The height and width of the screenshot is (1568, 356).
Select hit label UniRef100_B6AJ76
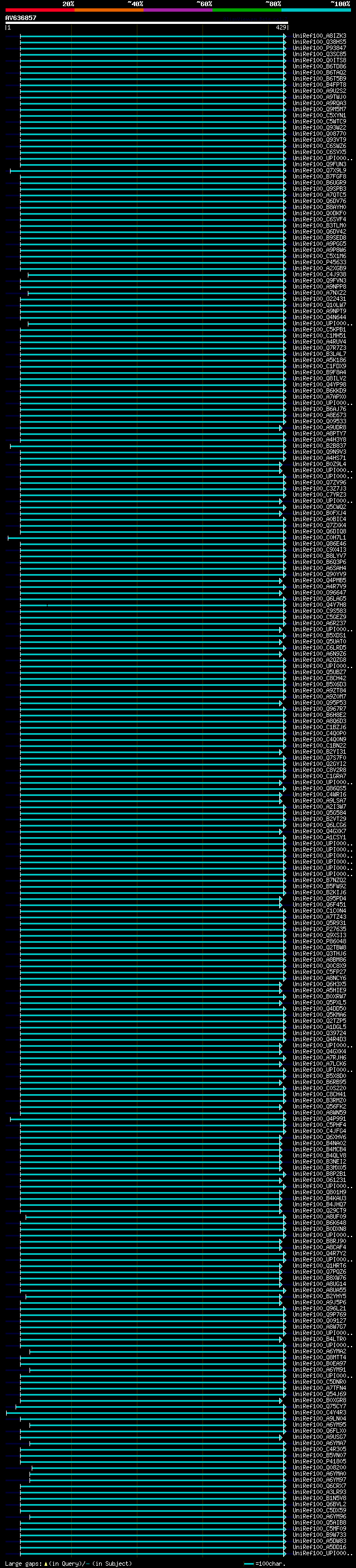coord(319,409)
